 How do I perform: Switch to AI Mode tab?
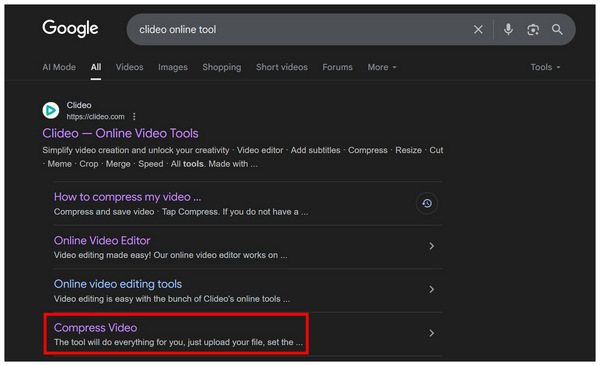pos(59,67)
